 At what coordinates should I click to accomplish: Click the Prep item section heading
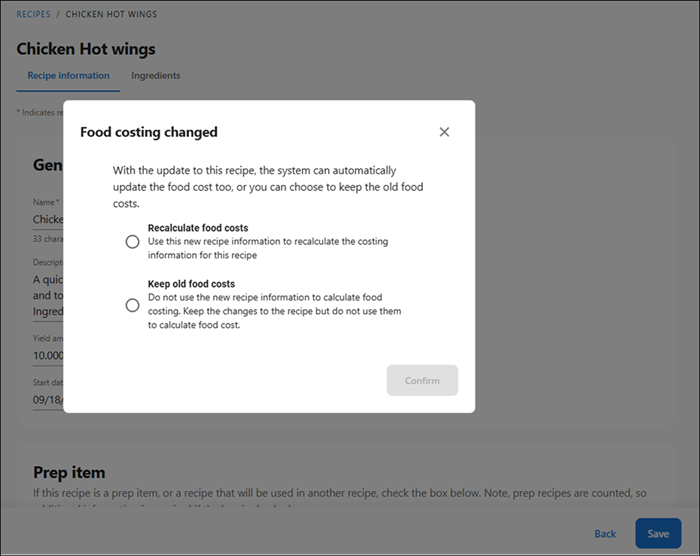pos(69,472)
